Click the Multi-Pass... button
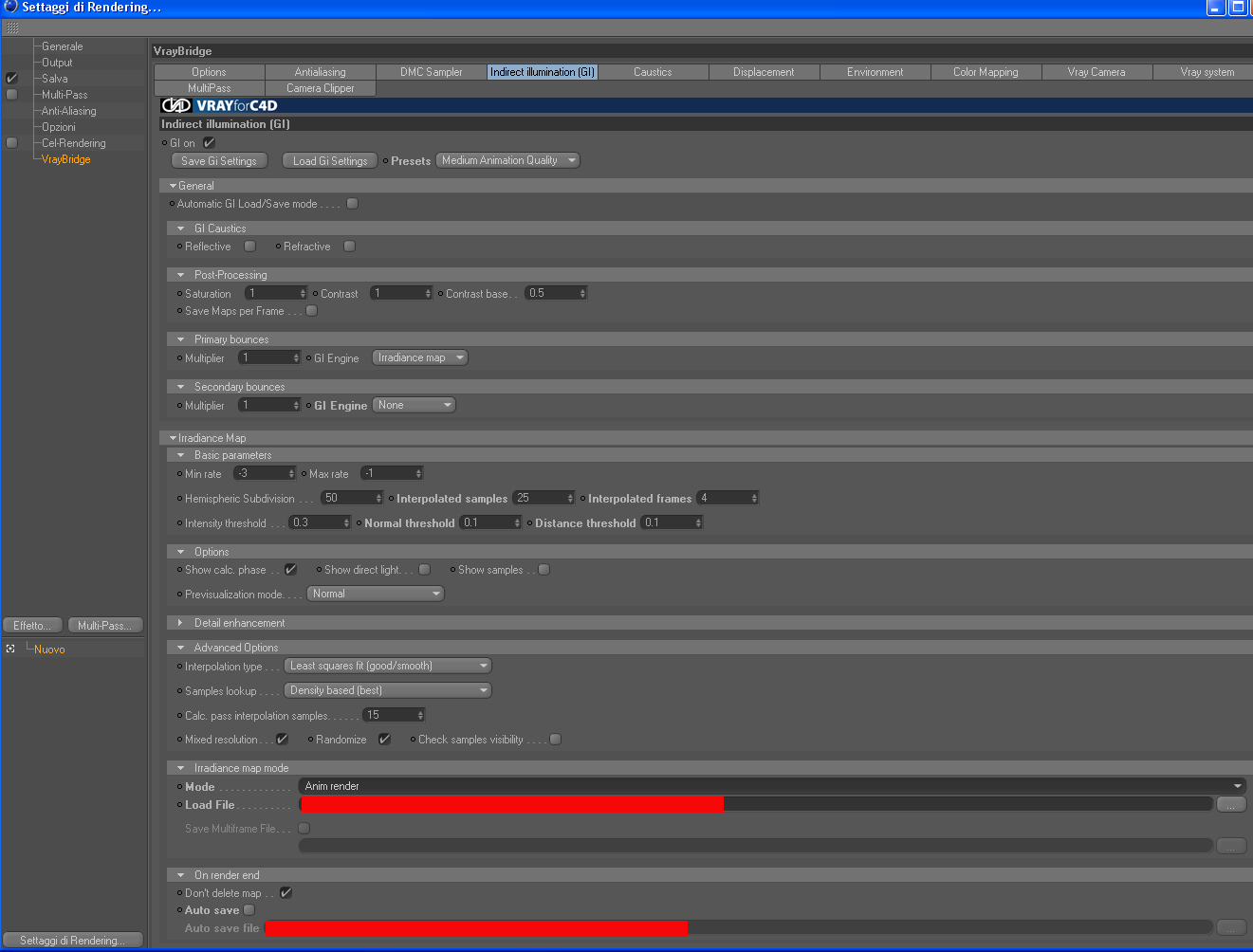The height and width of the screenshot is (952, 1253). click(x=105, y=626)
